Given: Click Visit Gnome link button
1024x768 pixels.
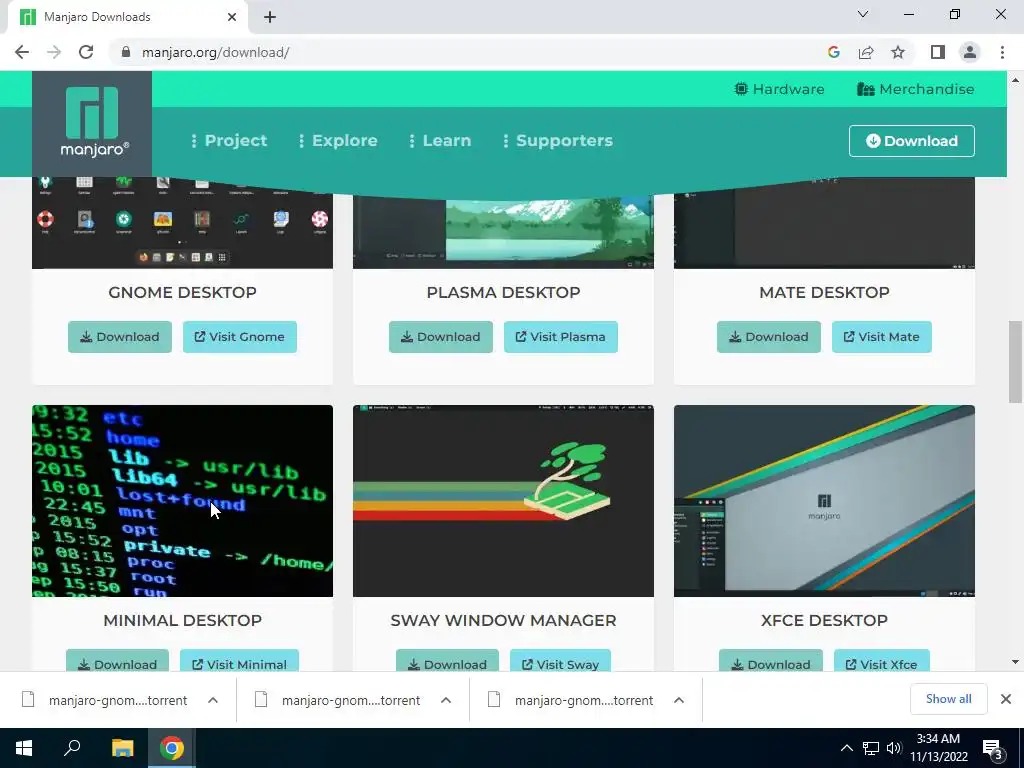Looking at the screenshot, I should coord(240,337).
